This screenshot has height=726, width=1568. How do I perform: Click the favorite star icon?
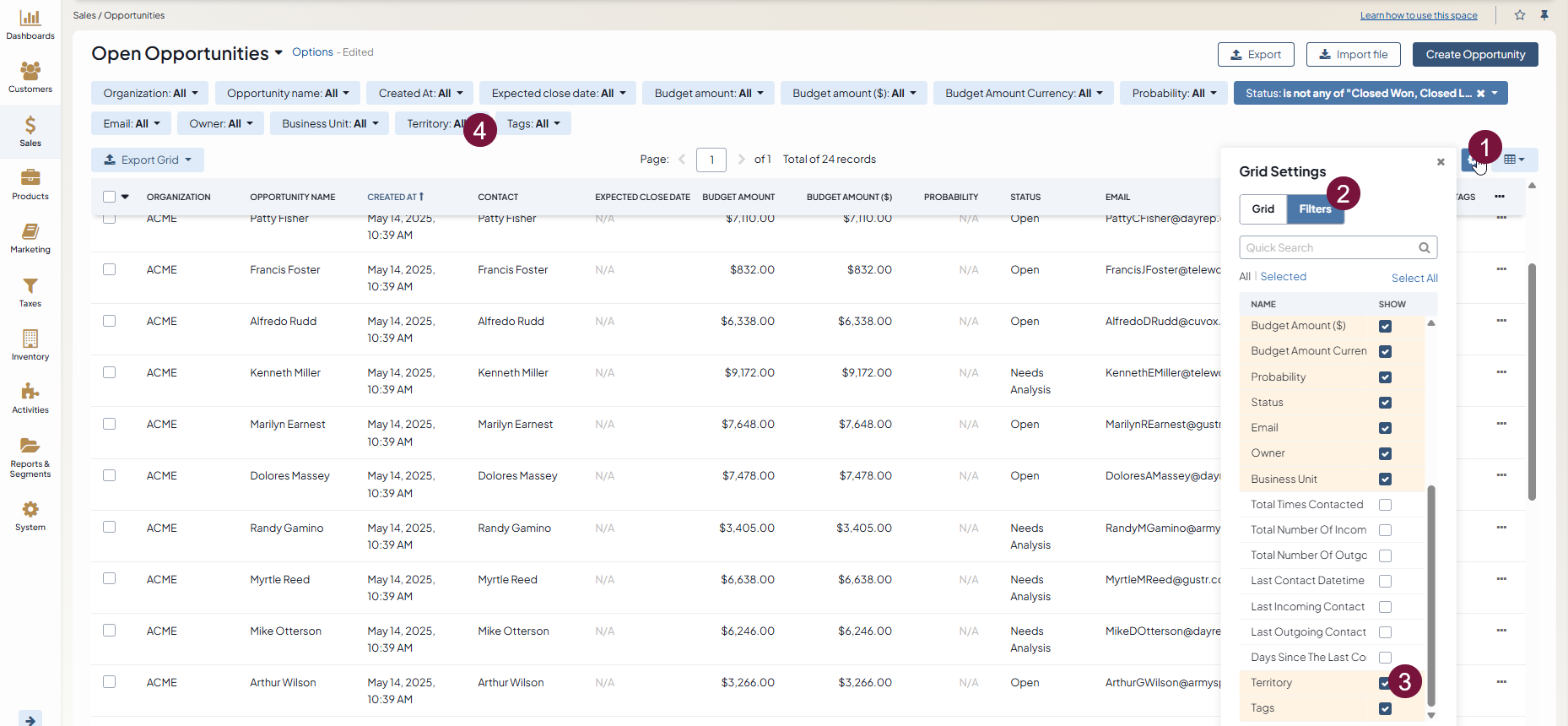pos(1520,15)
